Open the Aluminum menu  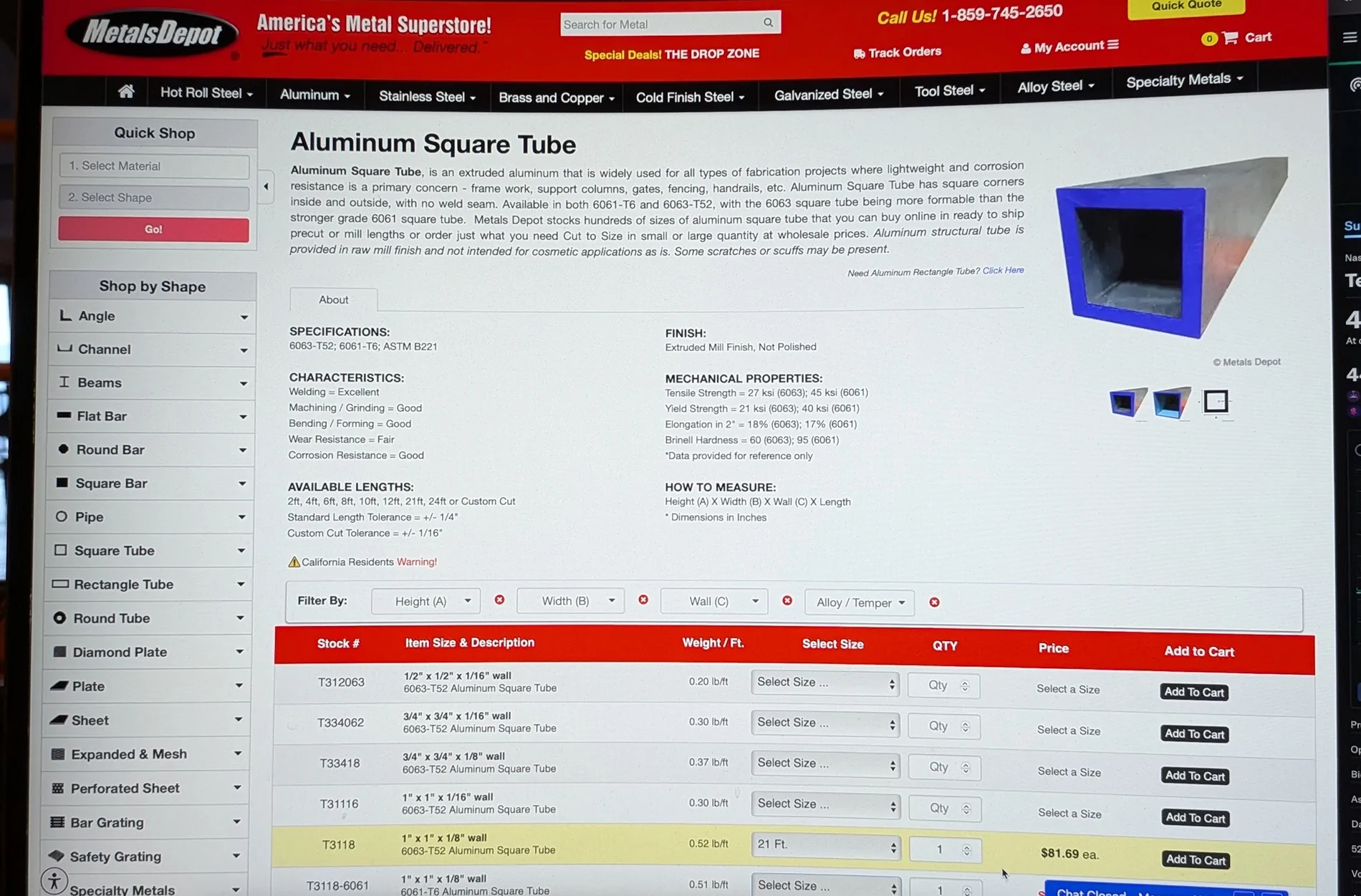click(315, 95)
